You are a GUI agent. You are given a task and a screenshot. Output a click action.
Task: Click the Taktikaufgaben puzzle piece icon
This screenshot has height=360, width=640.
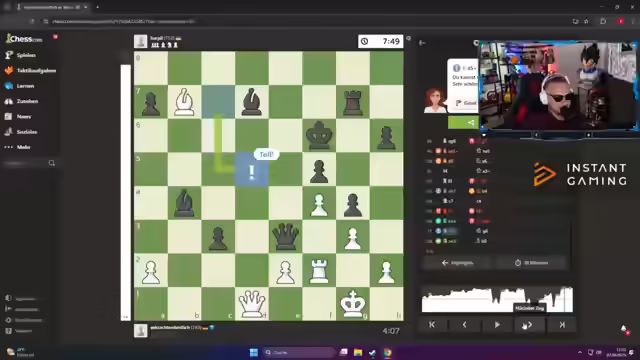click(9, 71)
